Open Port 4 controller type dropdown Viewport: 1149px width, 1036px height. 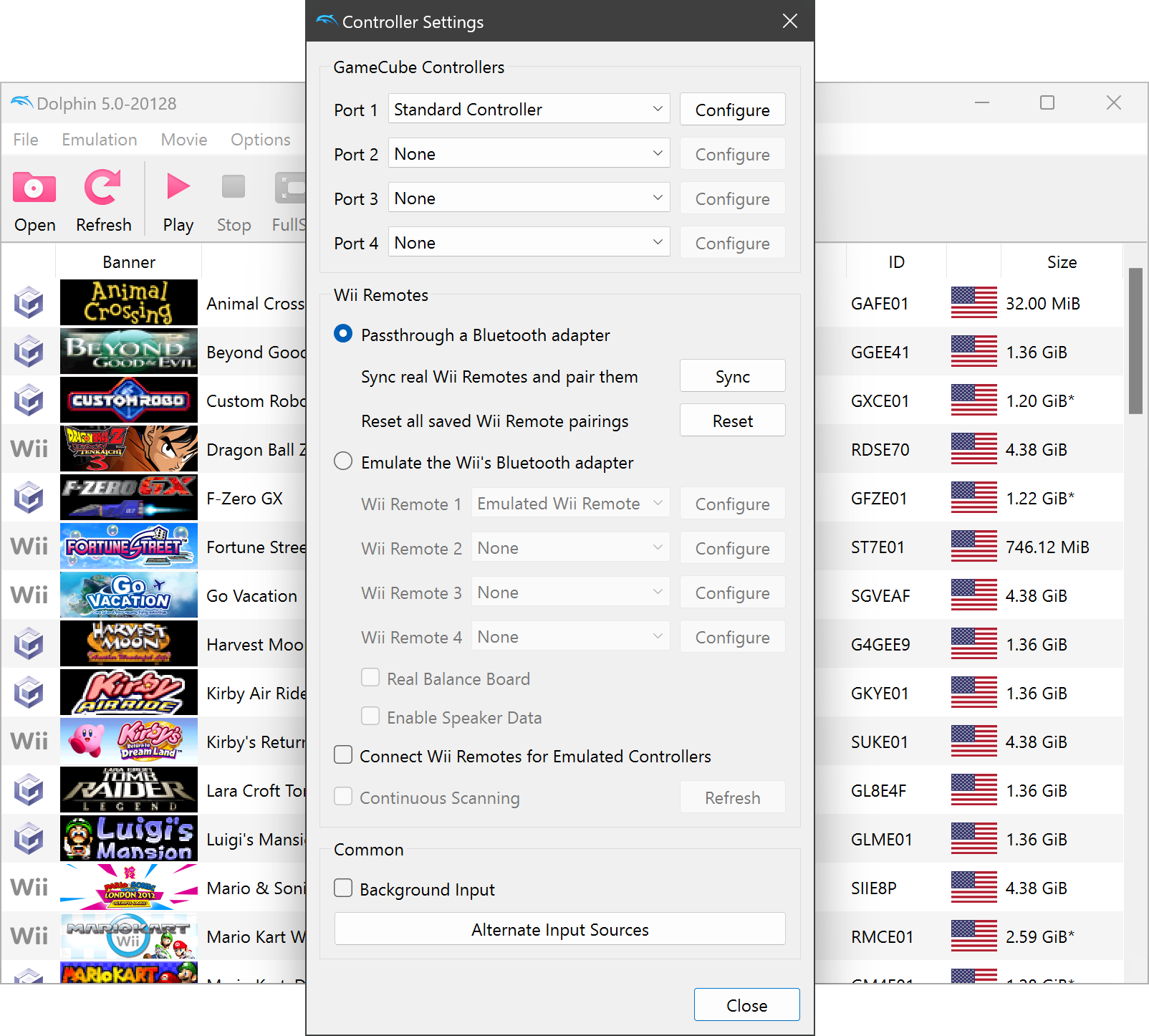[x=529, y=242]
